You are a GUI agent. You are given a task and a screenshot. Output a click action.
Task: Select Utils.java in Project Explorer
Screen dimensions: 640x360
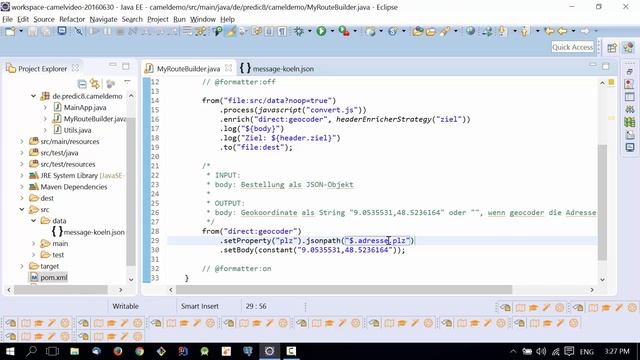[x=77, y=130]
